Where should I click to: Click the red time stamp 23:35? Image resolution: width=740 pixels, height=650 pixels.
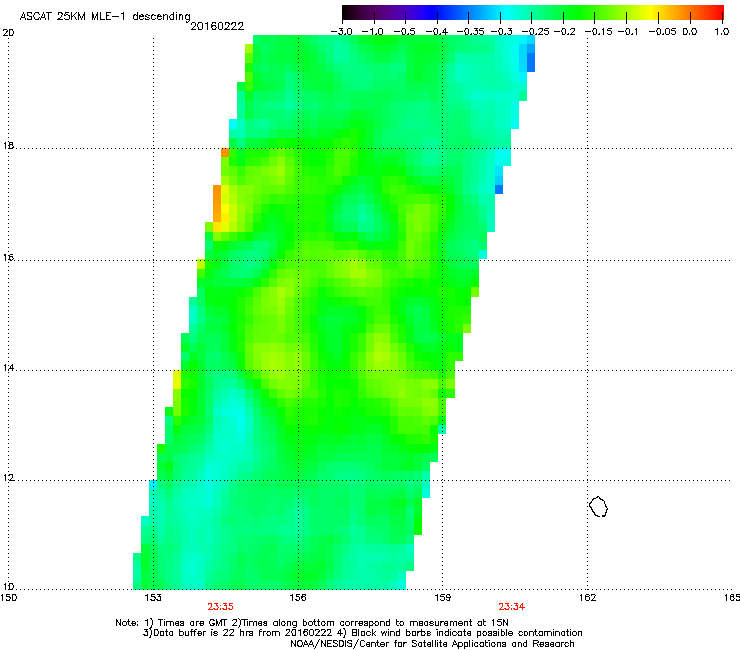pyautogui.click(x=220, y=607)
